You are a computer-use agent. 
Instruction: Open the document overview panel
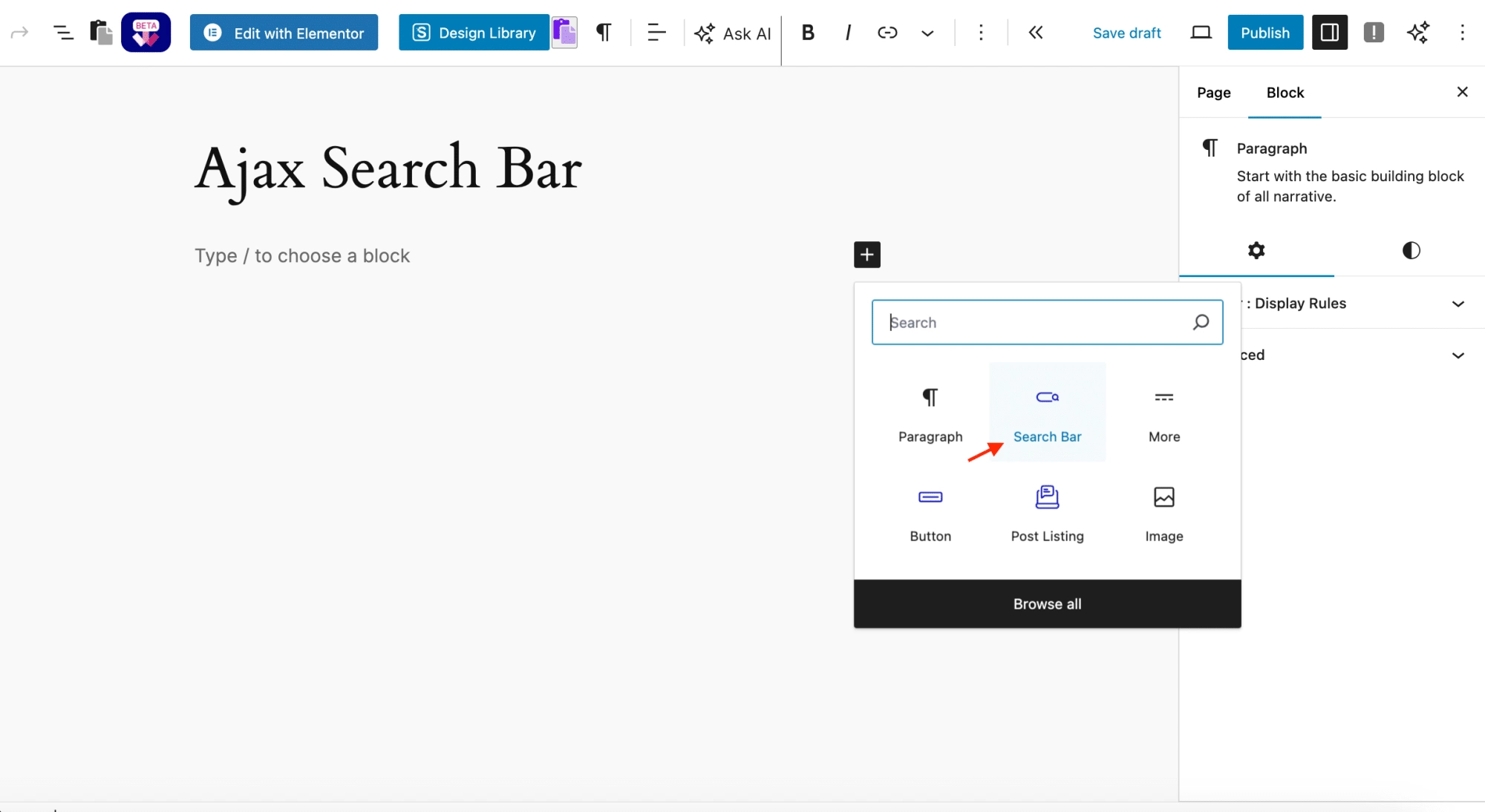pyautogui.click(x=63, y=32)
